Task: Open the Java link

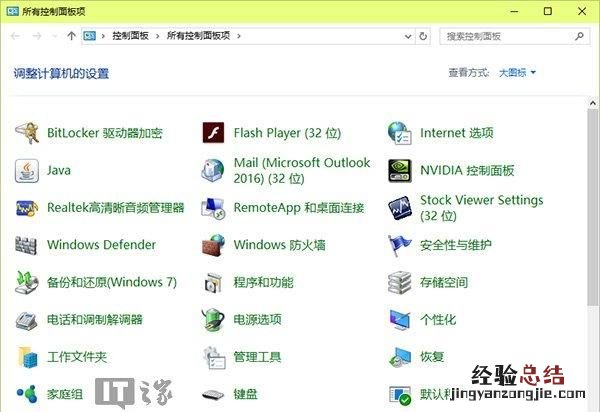Action: [x=59, y=171]
